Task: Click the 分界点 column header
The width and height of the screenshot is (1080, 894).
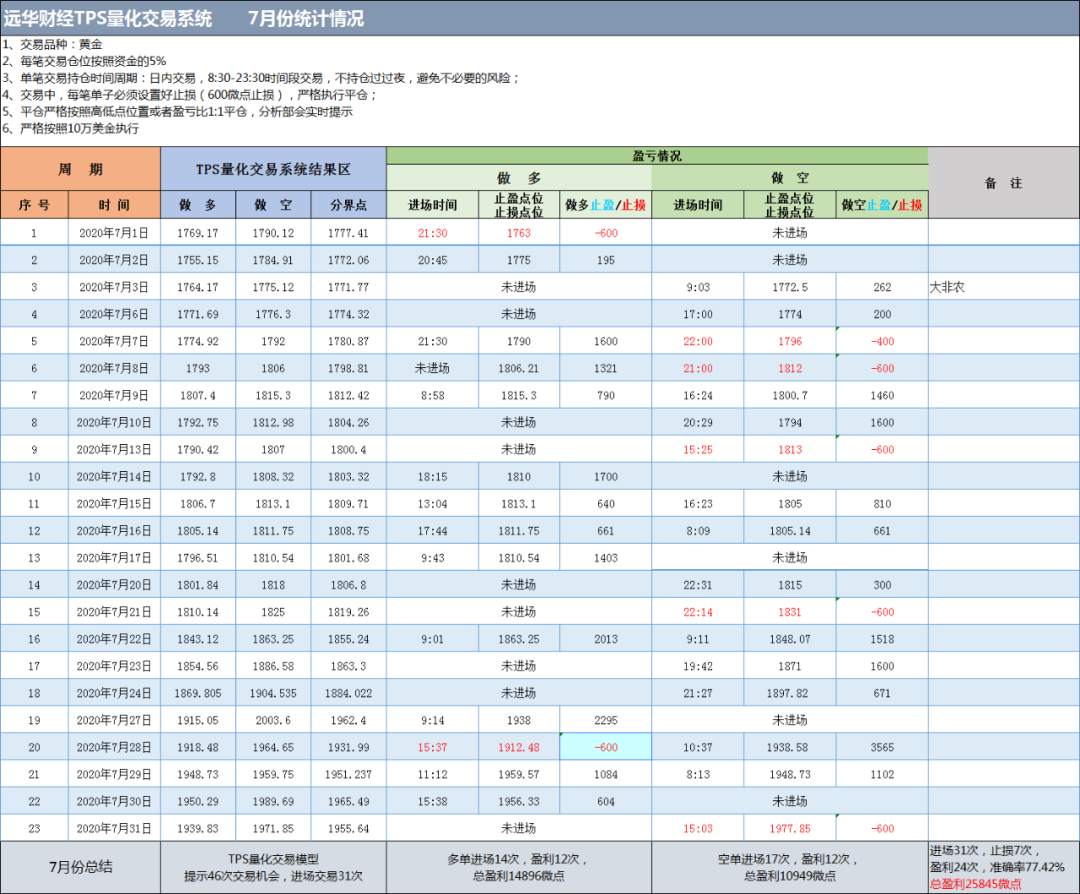Action: click(349, 205)
